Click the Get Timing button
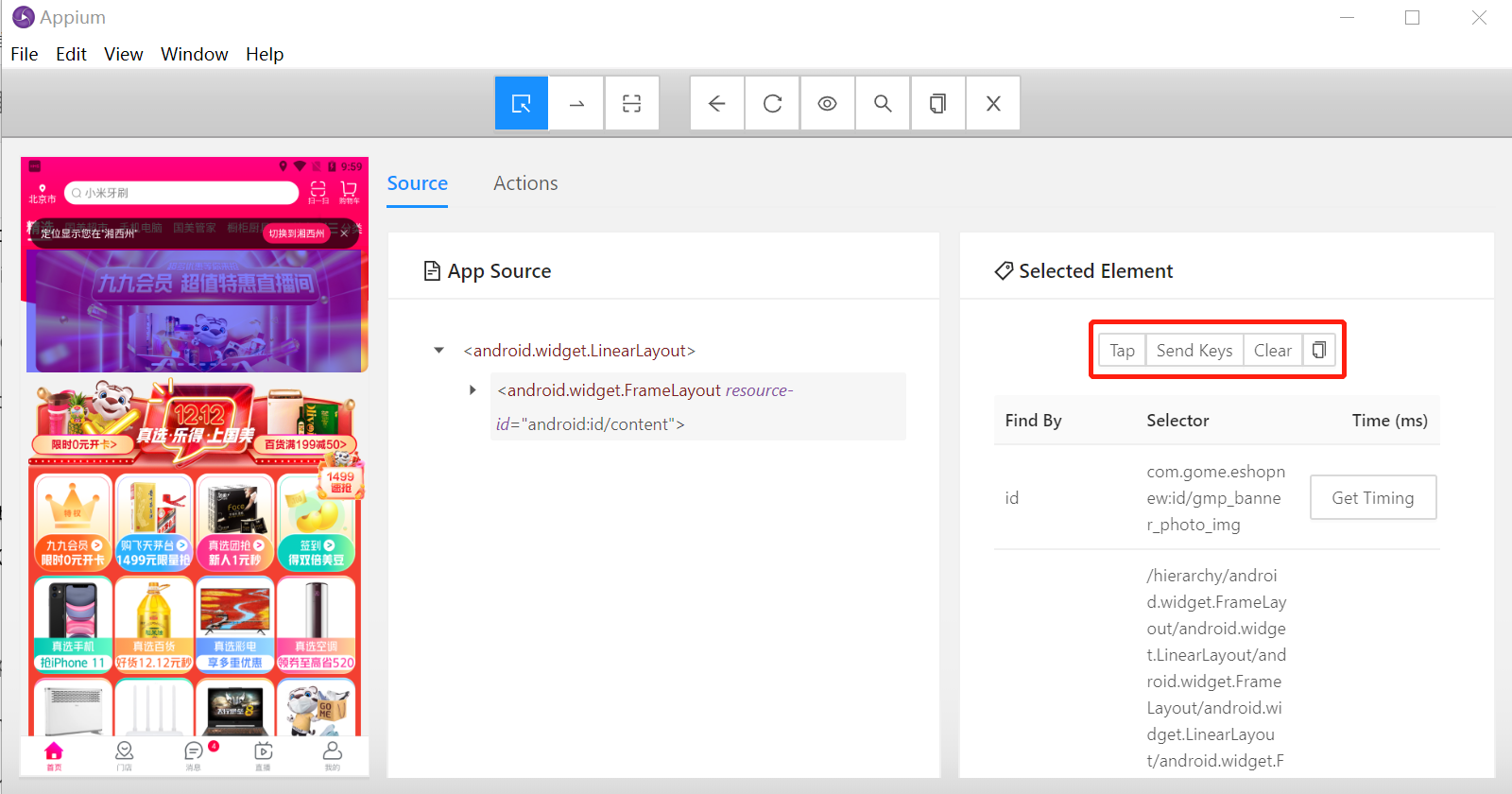1512x794 pixels. [1373, 497]
